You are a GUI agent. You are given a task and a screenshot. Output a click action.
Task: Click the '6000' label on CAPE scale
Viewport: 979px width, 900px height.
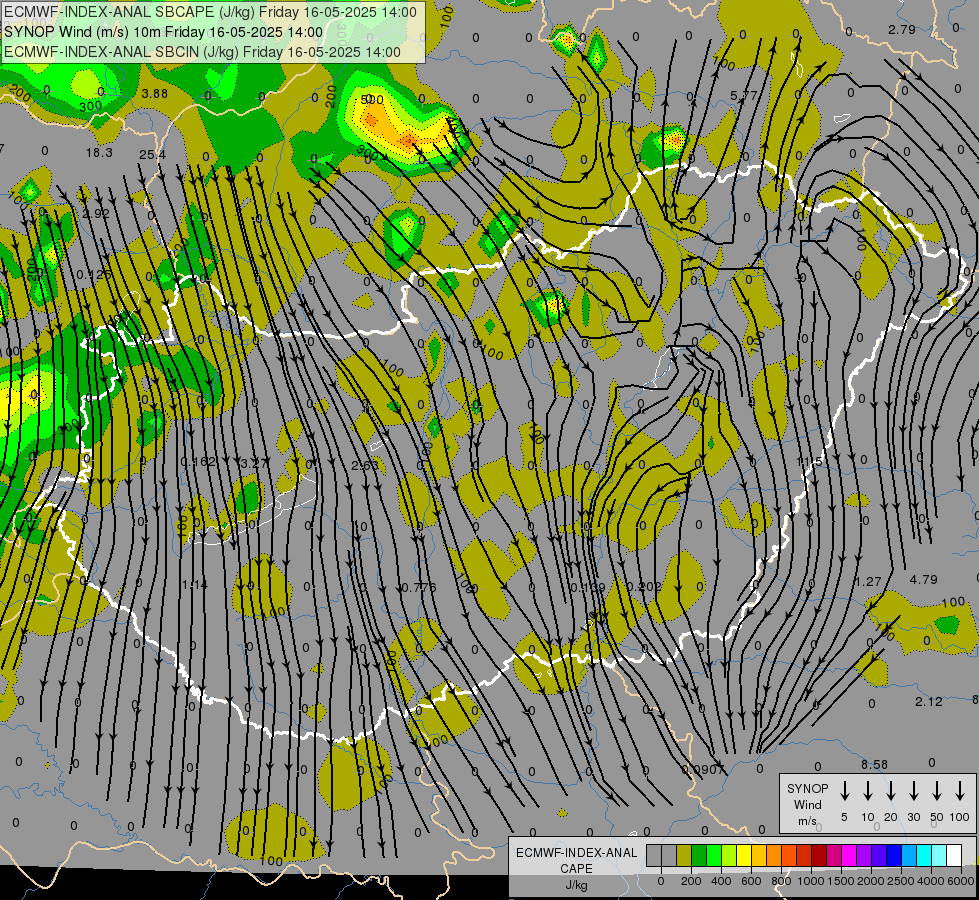tap(960, 881)
